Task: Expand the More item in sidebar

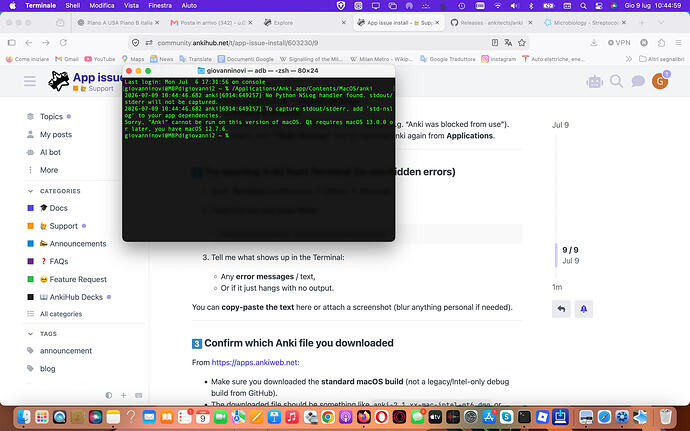Action: point(49,170)
